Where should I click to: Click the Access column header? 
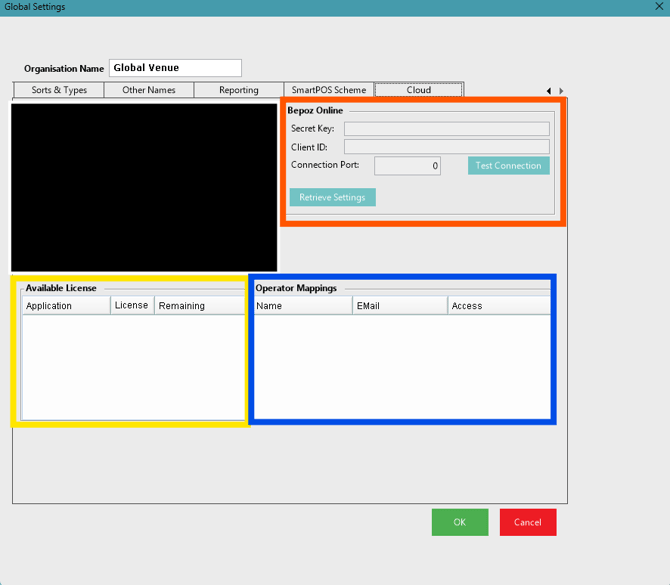498,306
